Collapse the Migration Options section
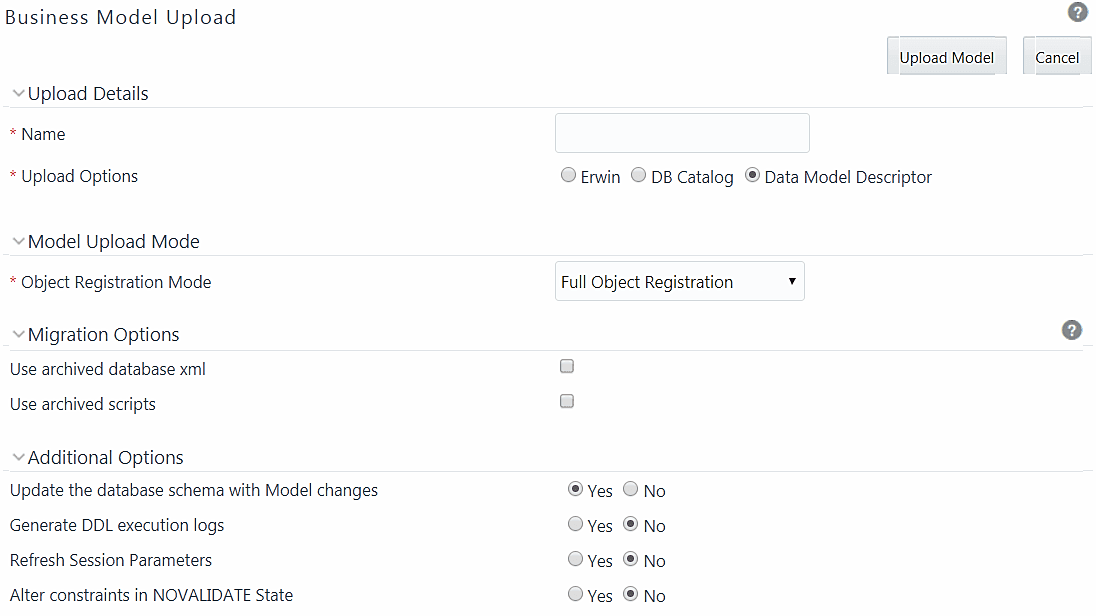The width and height of the screenshot is (1096, 616). [18, 334]
